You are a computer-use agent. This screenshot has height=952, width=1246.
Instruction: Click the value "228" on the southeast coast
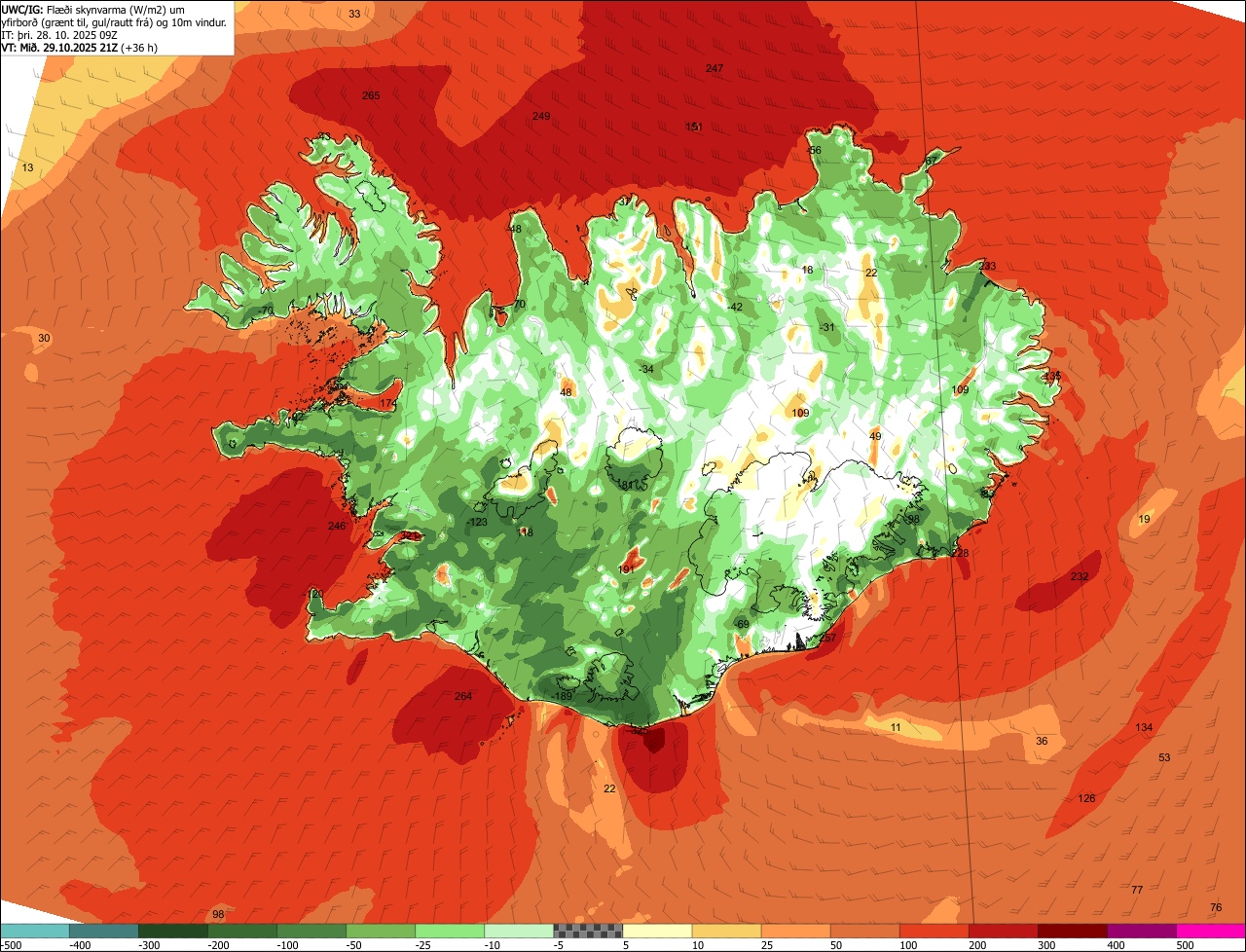tap(960, 553)
